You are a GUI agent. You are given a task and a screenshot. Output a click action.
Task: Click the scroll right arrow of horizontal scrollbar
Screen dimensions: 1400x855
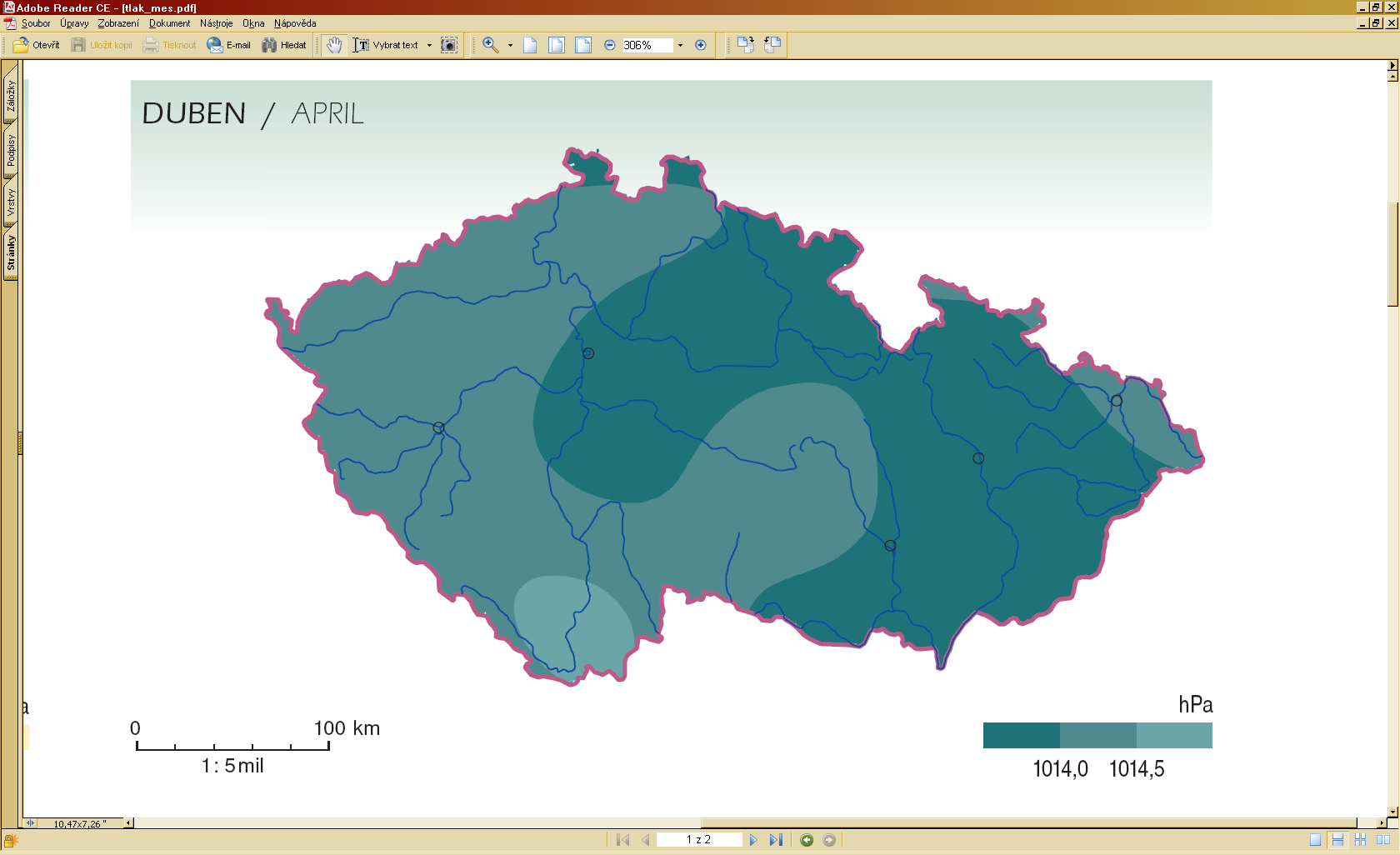(x=1382, y=823)
